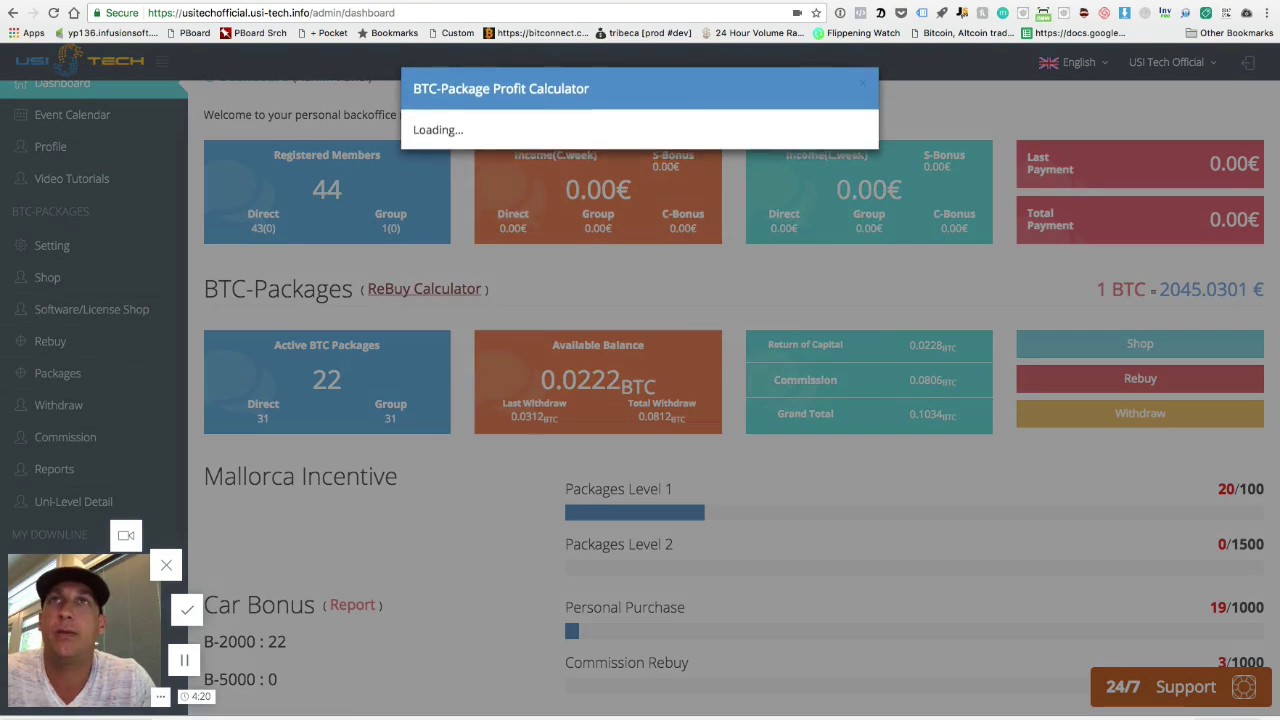Open Uni-Level Detail in the sidebar

pyautogui.click(x=73, y=501)
